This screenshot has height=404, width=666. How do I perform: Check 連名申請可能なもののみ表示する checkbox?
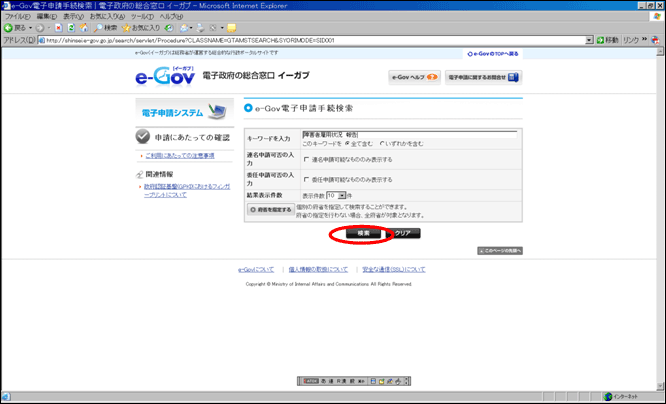tap(306, 160)
